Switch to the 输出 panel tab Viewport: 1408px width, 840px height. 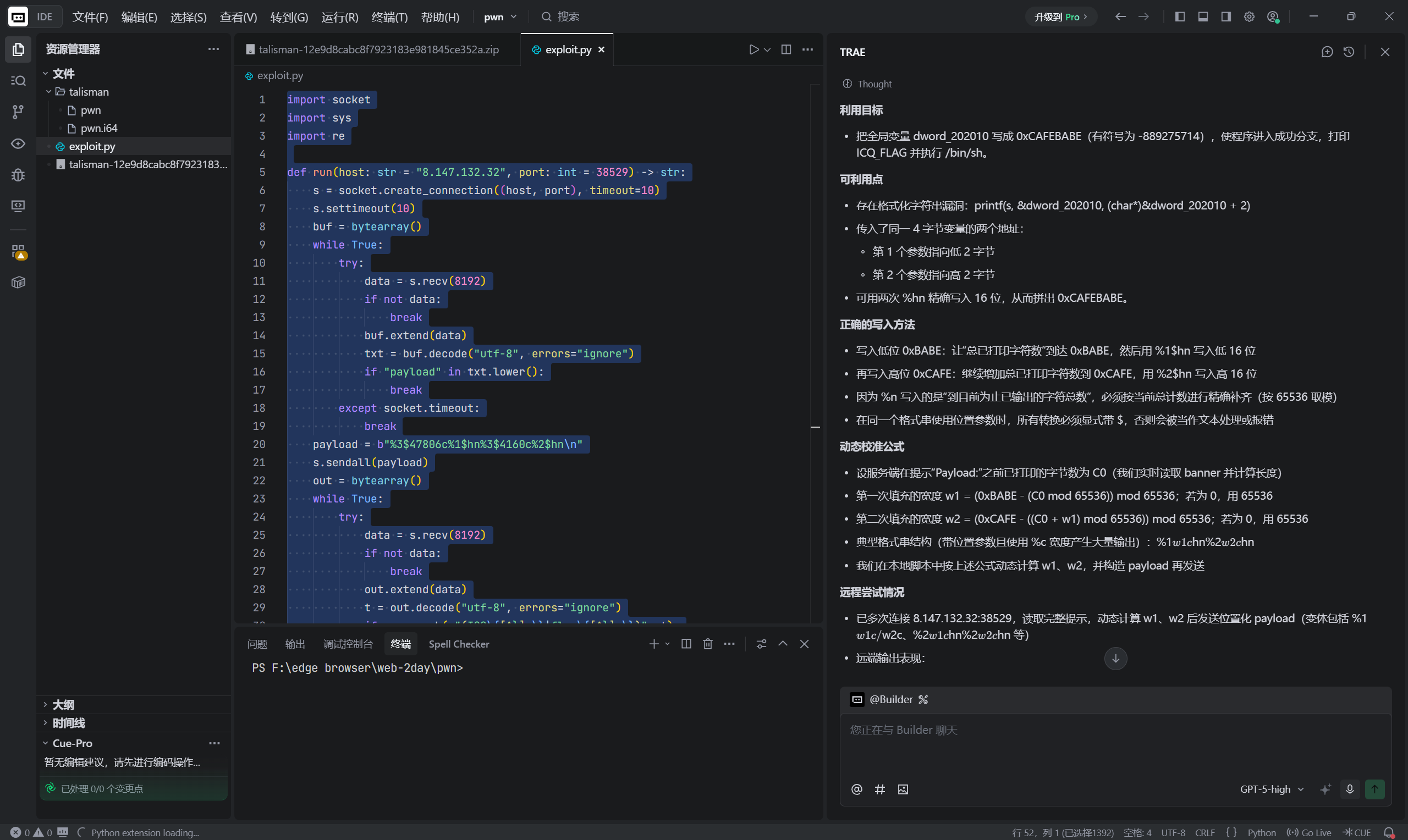(x=295, y=644)
